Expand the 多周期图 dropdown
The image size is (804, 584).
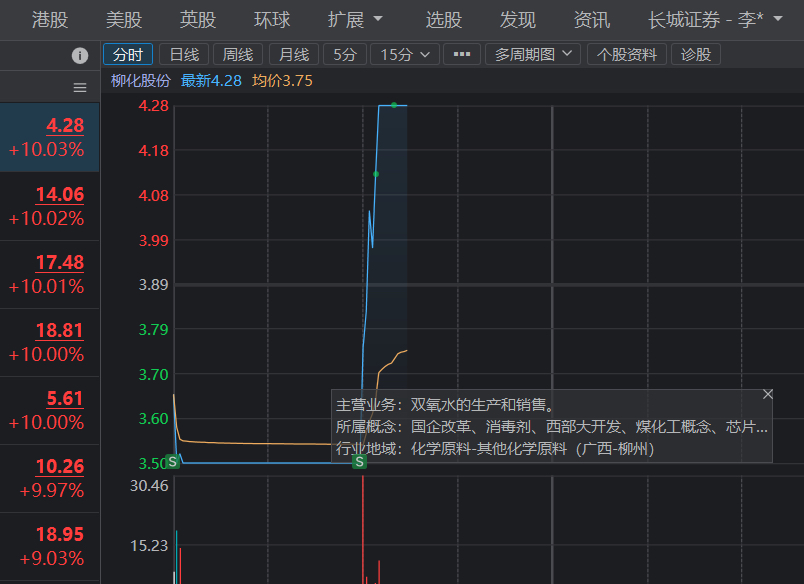[533, 54]
